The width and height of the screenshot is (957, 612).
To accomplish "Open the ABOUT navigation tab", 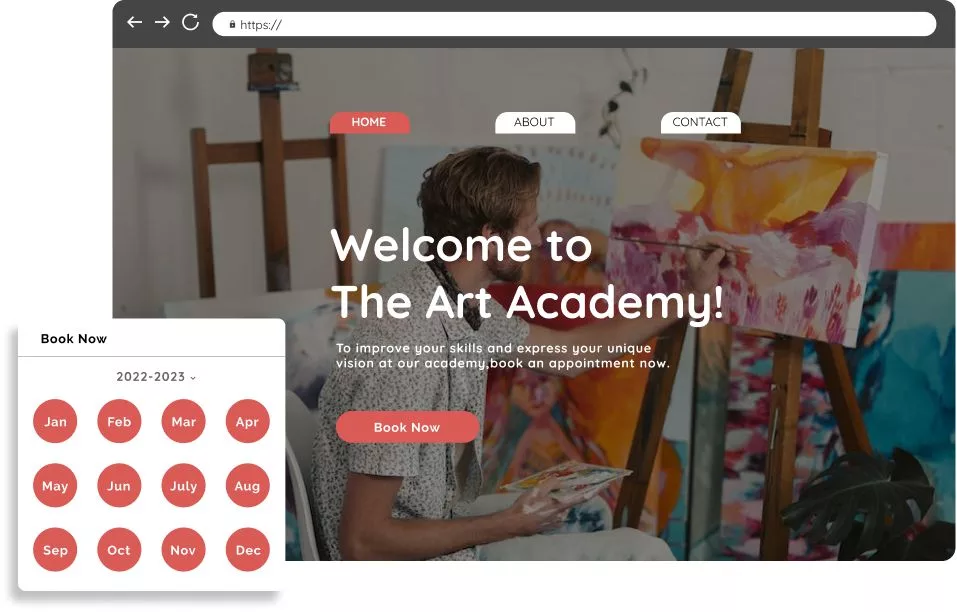I will coord(535,122).
